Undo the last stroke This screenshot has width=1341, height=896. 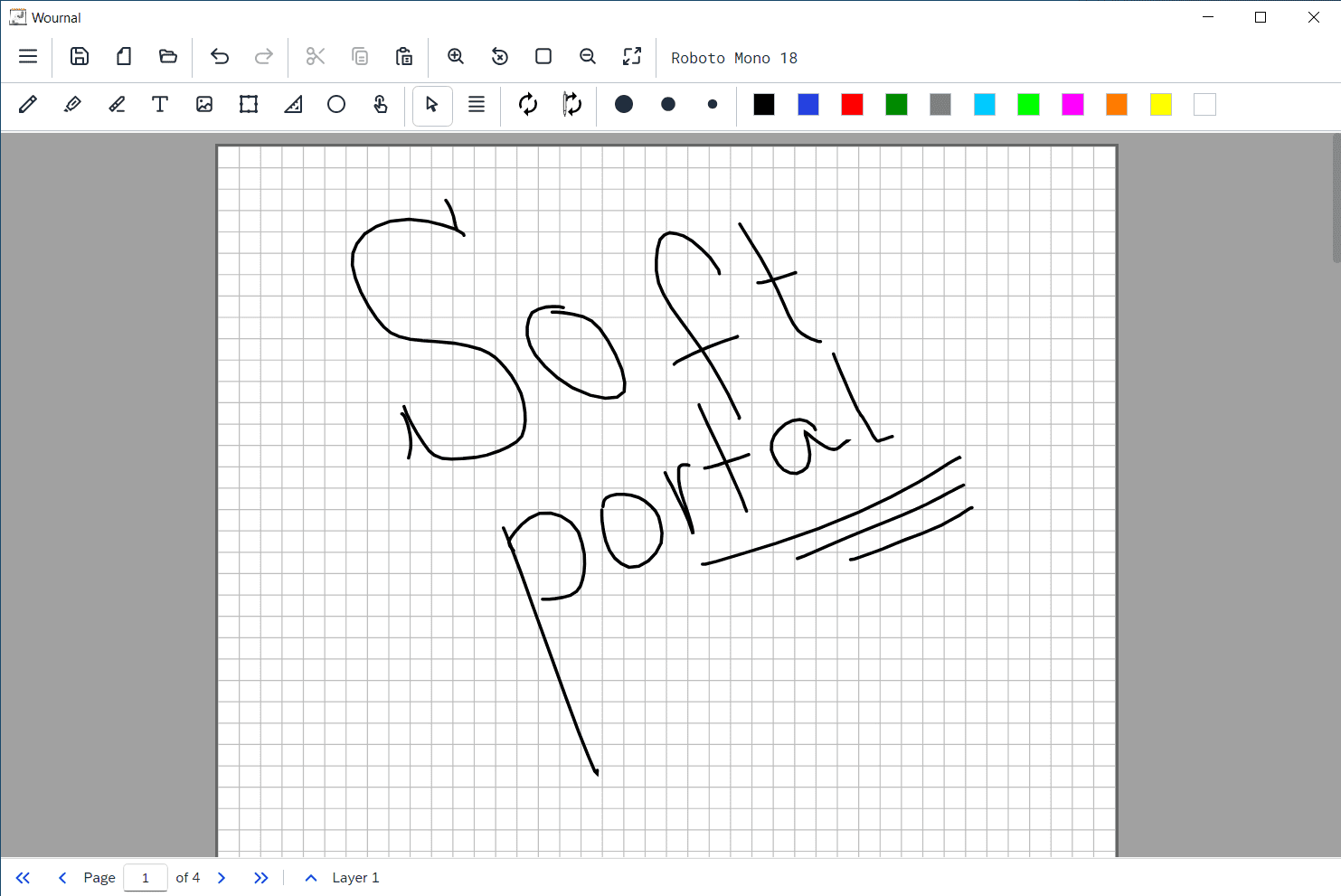220,57
